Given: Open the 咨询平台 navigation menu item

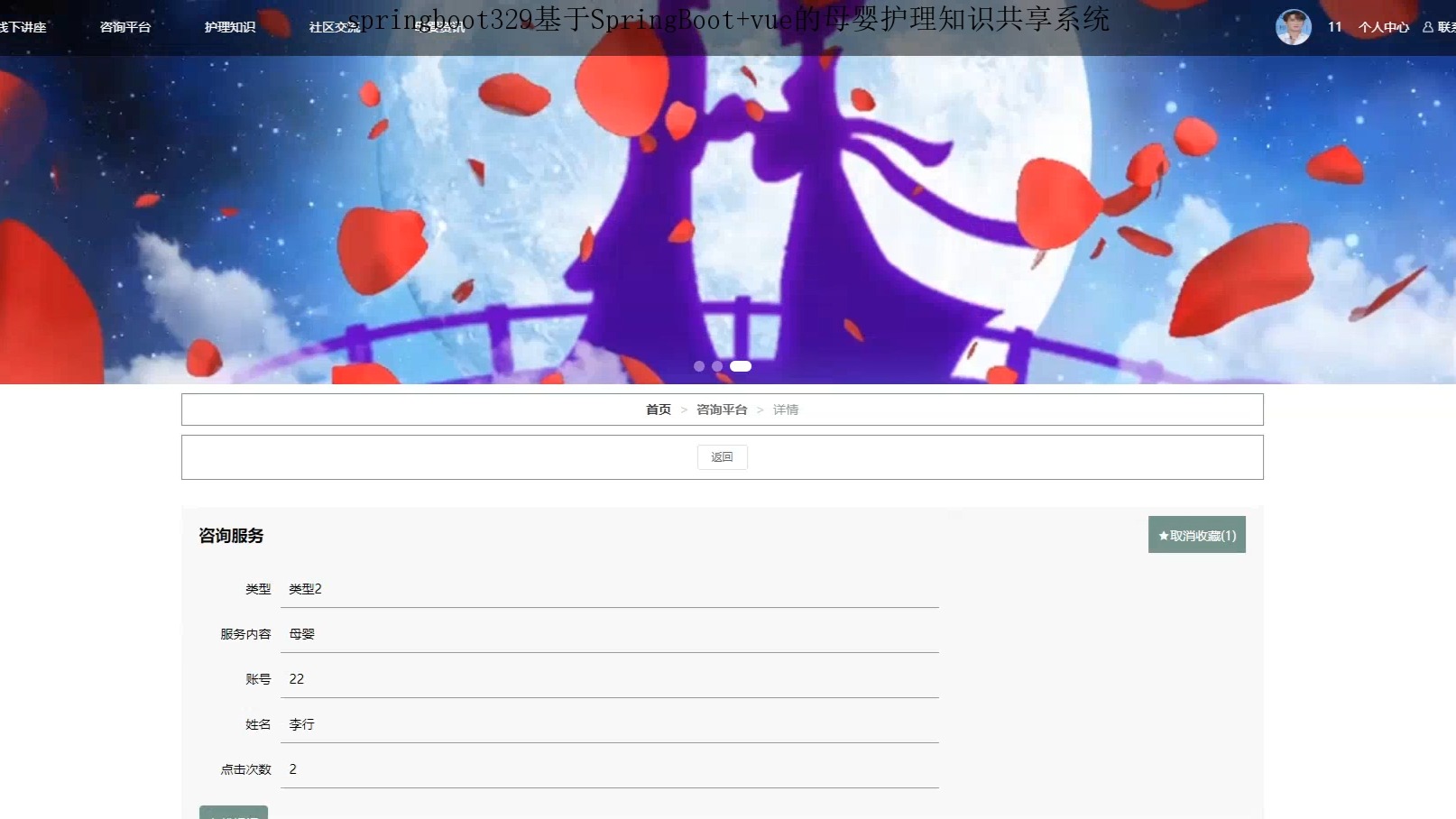Looking at the screenshot, I should coord(125,27).
